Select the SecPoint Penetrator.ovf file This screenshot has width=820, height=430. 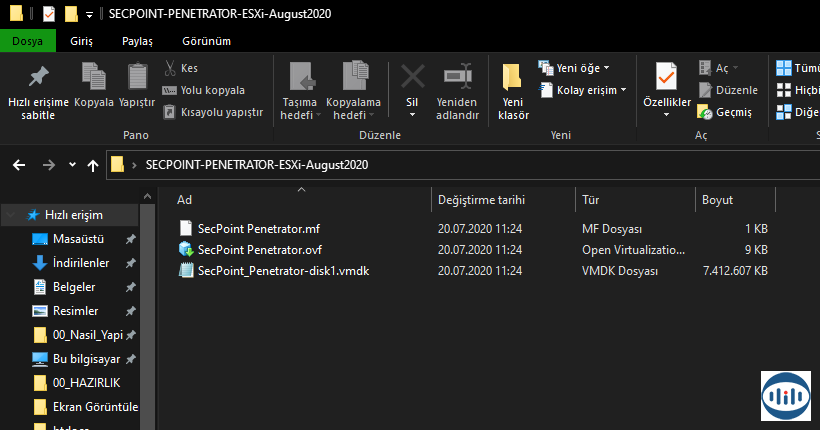point(259,249)
